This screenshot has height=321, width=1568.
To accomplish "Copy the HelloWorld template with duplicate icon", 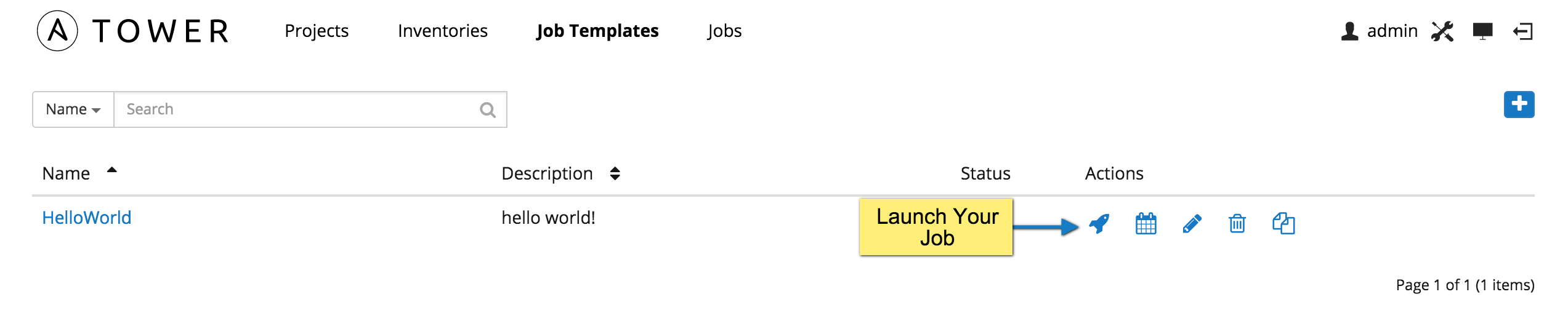I will coord(1283,224).
